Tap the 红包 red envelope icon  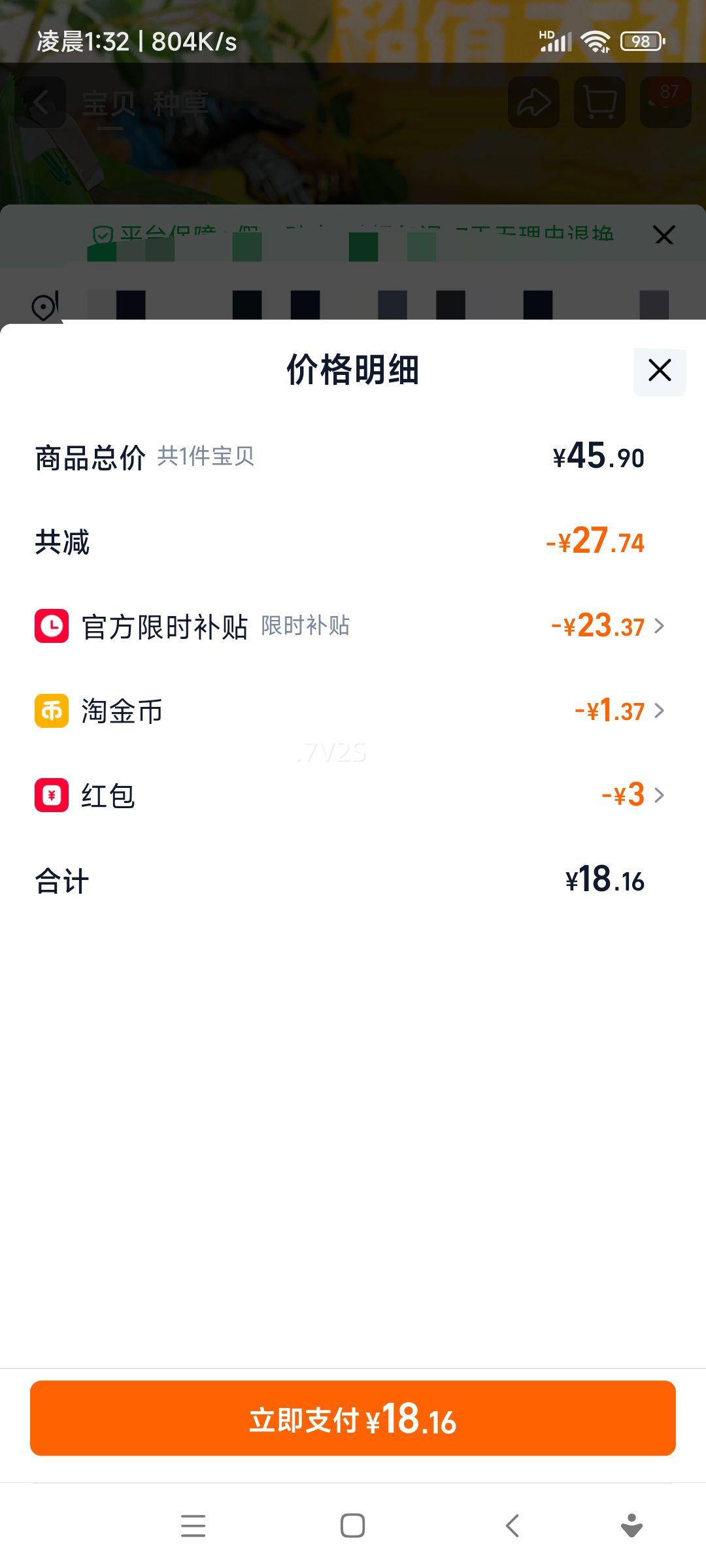click(x=52, y=795)
